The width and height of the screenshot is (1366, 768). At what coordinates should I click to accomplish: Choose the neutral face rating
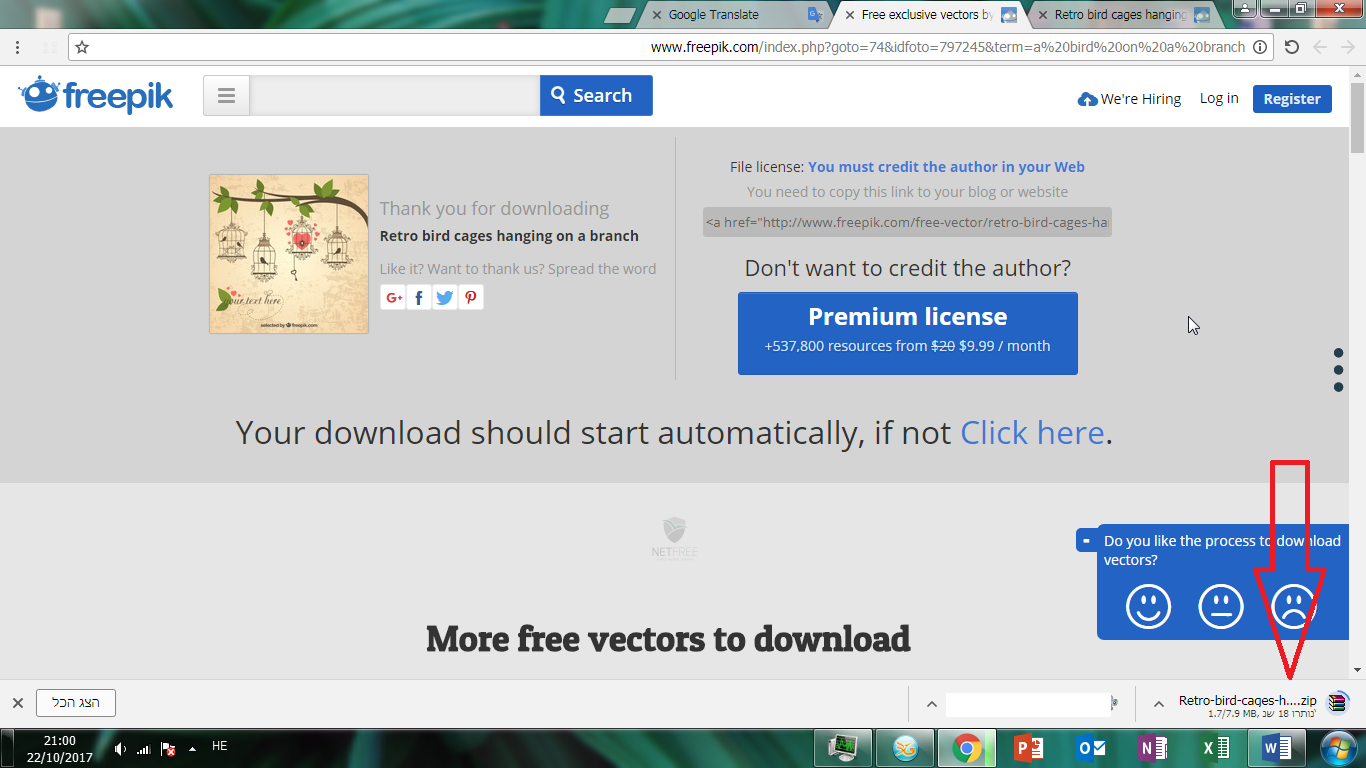pyautogui.click(x=1221, y=606)
